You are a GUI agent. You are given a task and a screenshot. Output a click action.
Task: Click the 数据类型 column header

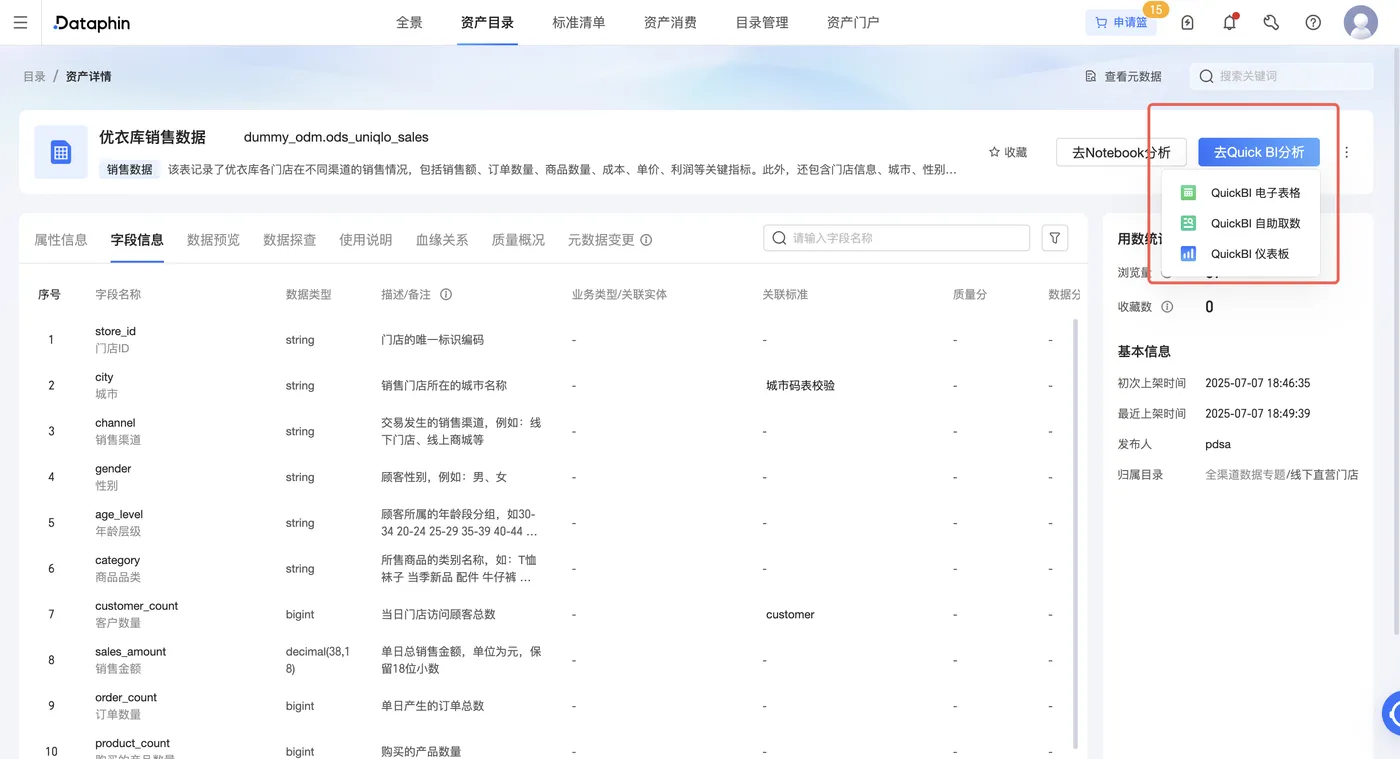coord(308,295)
